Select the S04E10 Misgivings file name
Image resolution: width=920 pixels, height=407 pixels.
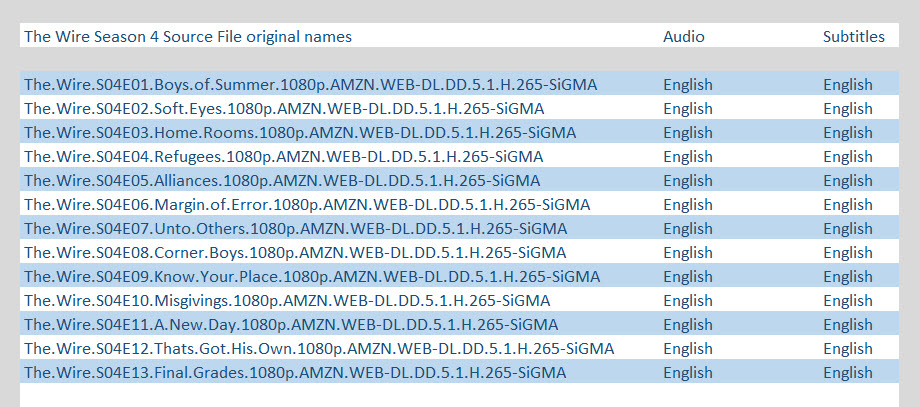(287, 301)
